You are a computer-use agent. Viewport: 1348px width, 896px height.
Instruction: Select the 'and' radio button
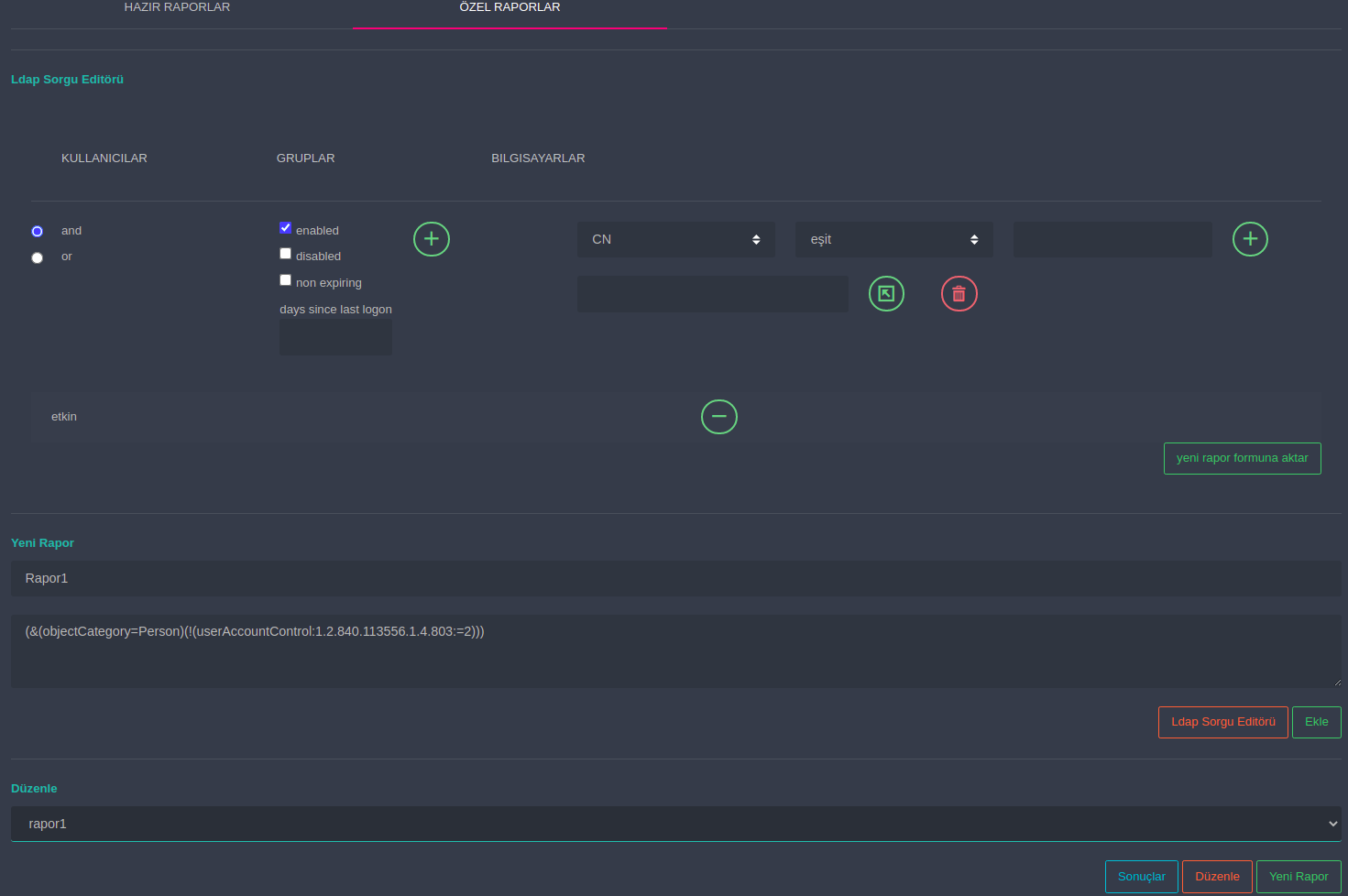pos(38,232)
